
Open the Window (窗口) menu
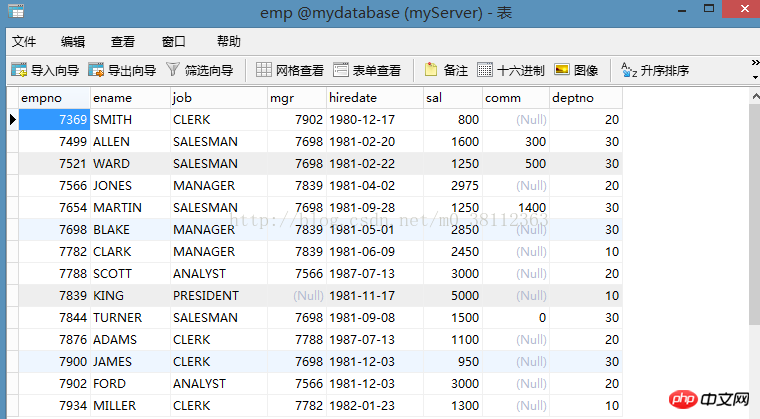click(174, 42)
